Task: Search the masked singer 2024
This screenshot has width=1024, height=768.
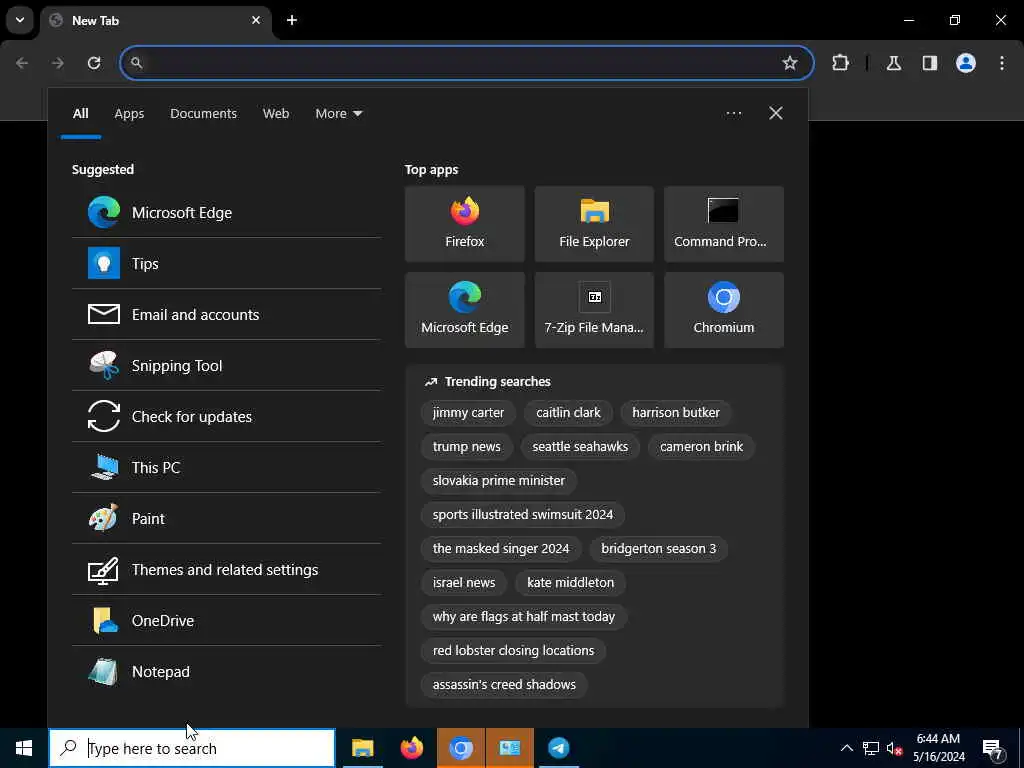Action: [x=501, y=549]
